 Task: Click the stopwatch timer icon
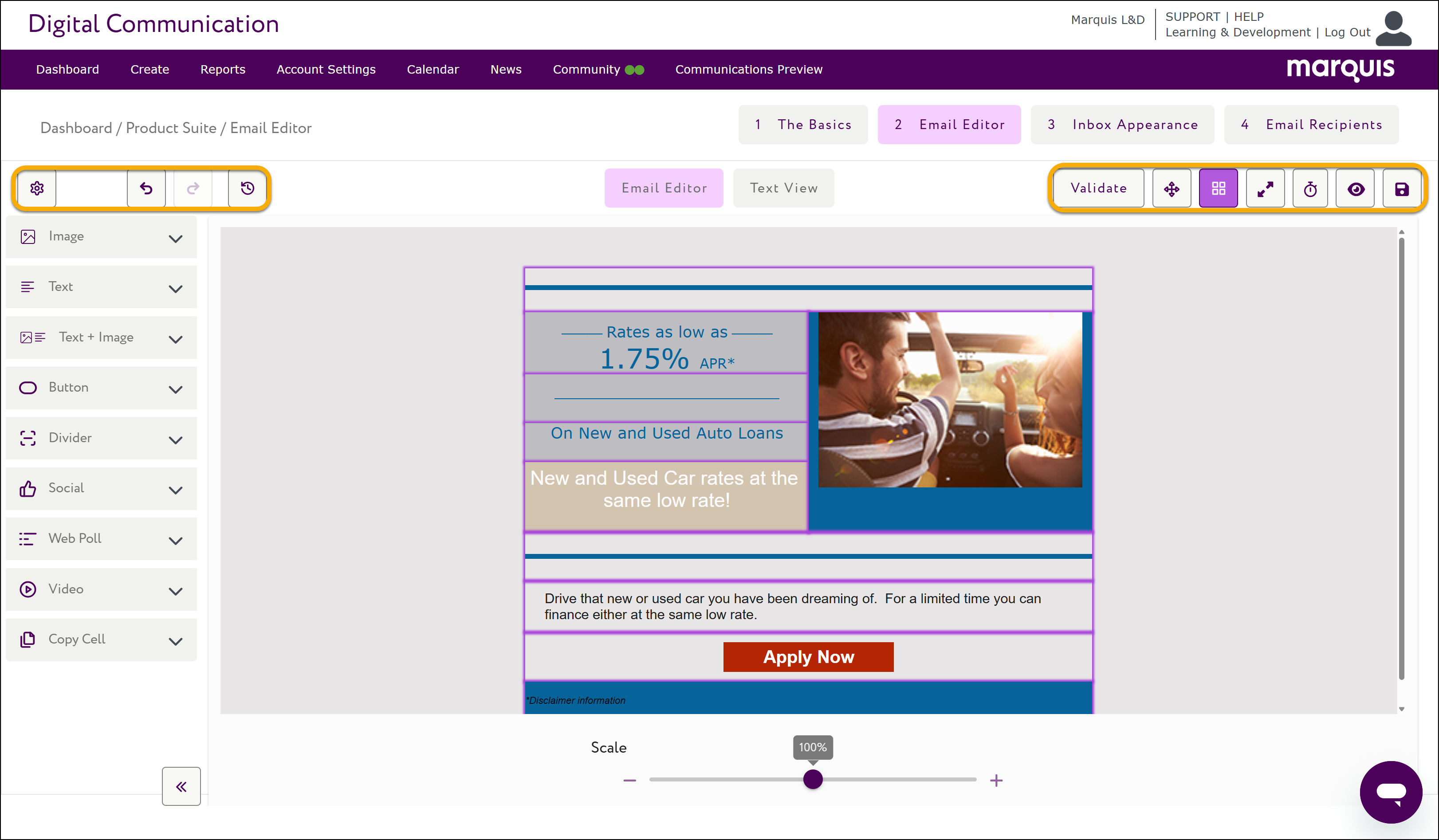1310,189
